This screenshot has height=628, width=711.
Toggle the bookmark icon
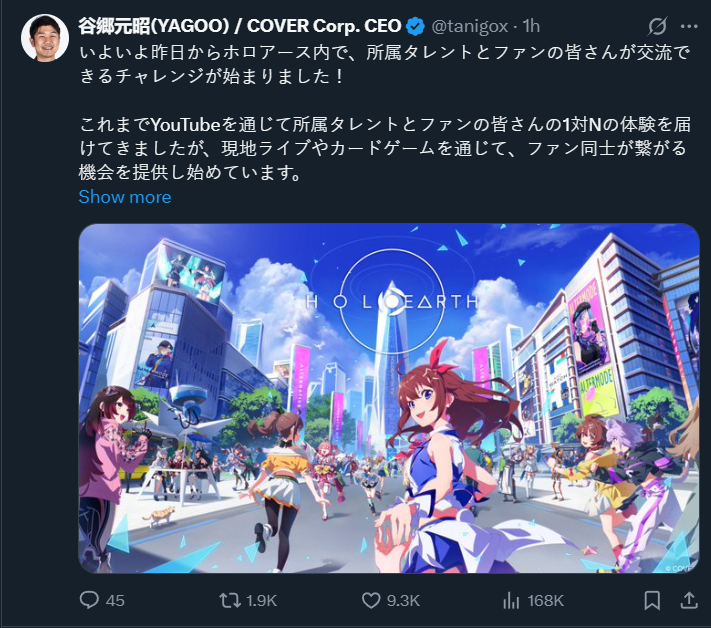pyautogui.click(x=652, y=600)
